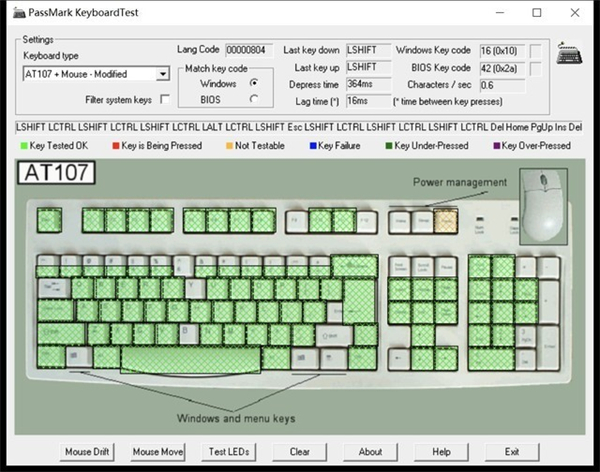Click the F1 key on keyboard image
The height and width of the screenshot is (472, 600).
click(93, 219)
